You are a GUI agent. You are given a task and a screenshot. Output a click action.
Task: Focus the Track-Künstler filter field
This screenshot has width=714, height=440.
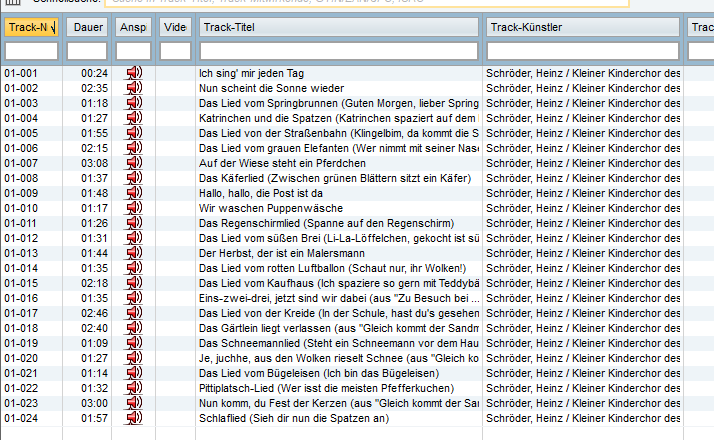583,50
